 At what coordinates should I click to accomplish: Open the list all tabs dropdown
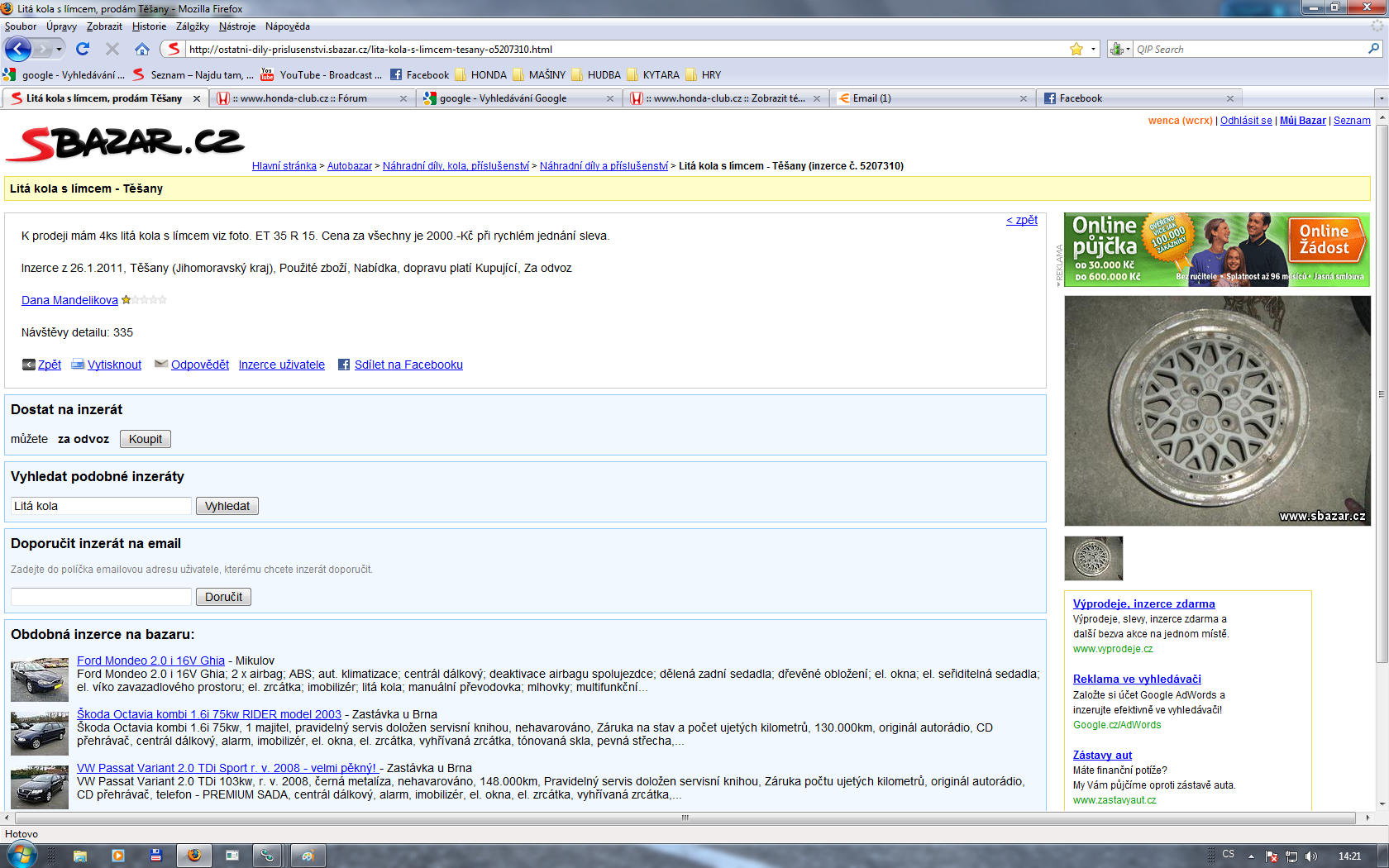[x=1380, y=98]
